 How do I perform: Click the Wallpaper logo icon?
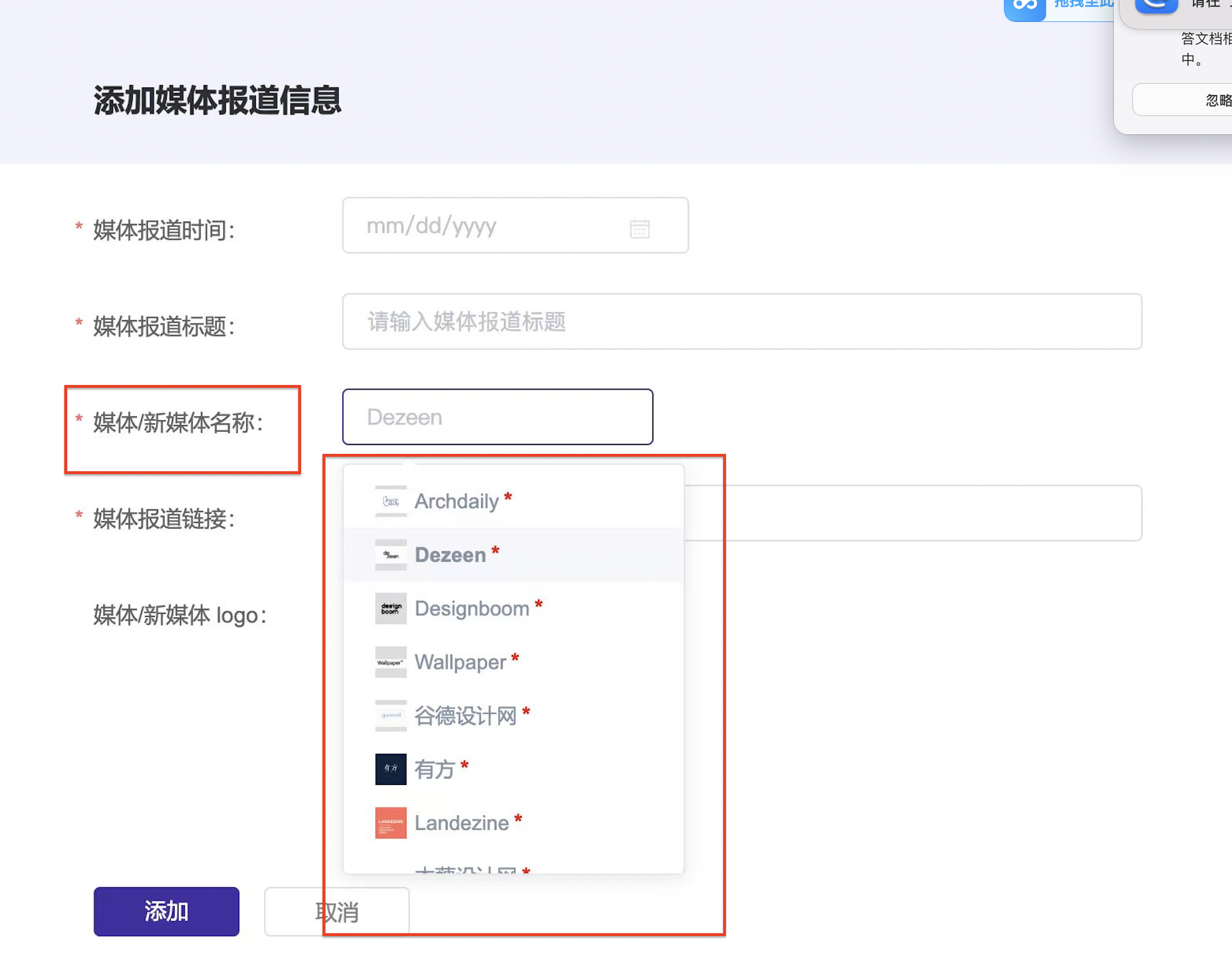[x=391, y=662]
